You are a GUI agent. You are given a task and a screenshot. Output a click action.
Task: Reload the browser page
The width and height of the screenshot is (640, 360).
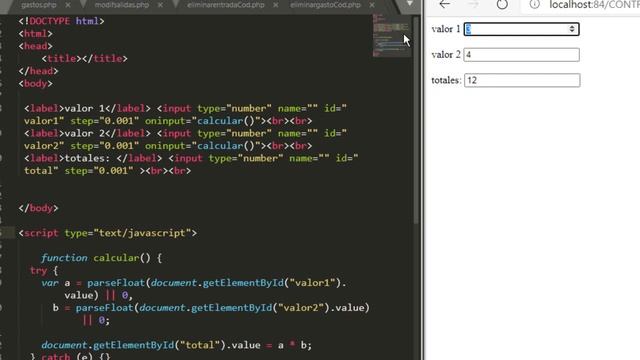502,4
